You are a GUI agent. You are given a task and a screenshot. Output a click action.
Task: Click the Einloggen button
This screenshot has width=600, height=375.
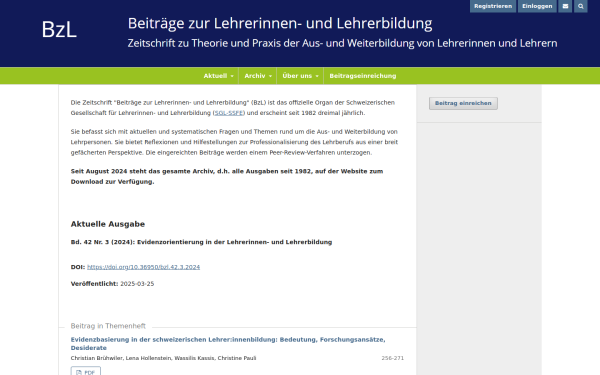(537, 6)
